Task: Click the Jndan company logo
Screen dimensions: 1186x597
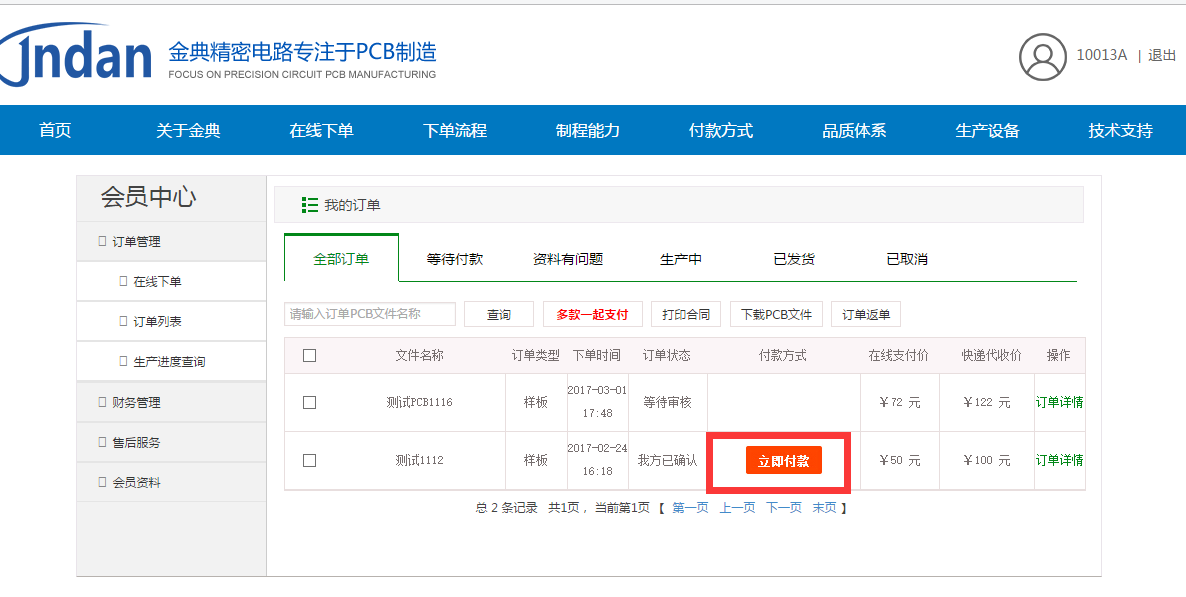Action: tap(77, 56)
